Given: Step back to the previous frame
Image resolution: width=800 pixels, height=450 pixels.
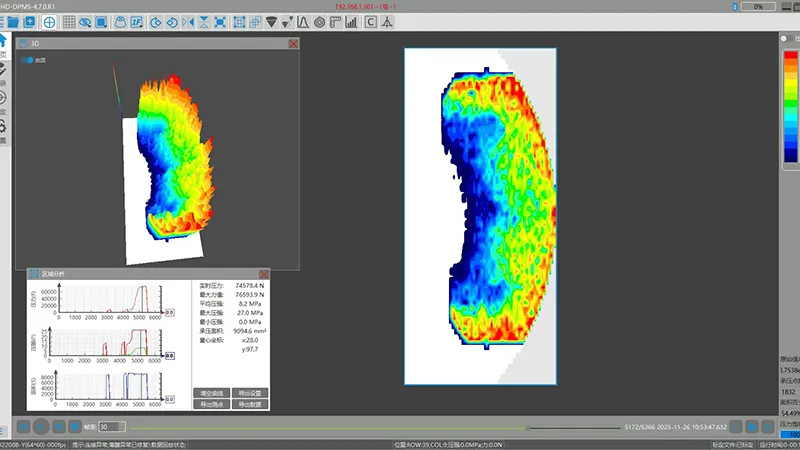Looking at the screenshot, I should click(x=23, y=427).
